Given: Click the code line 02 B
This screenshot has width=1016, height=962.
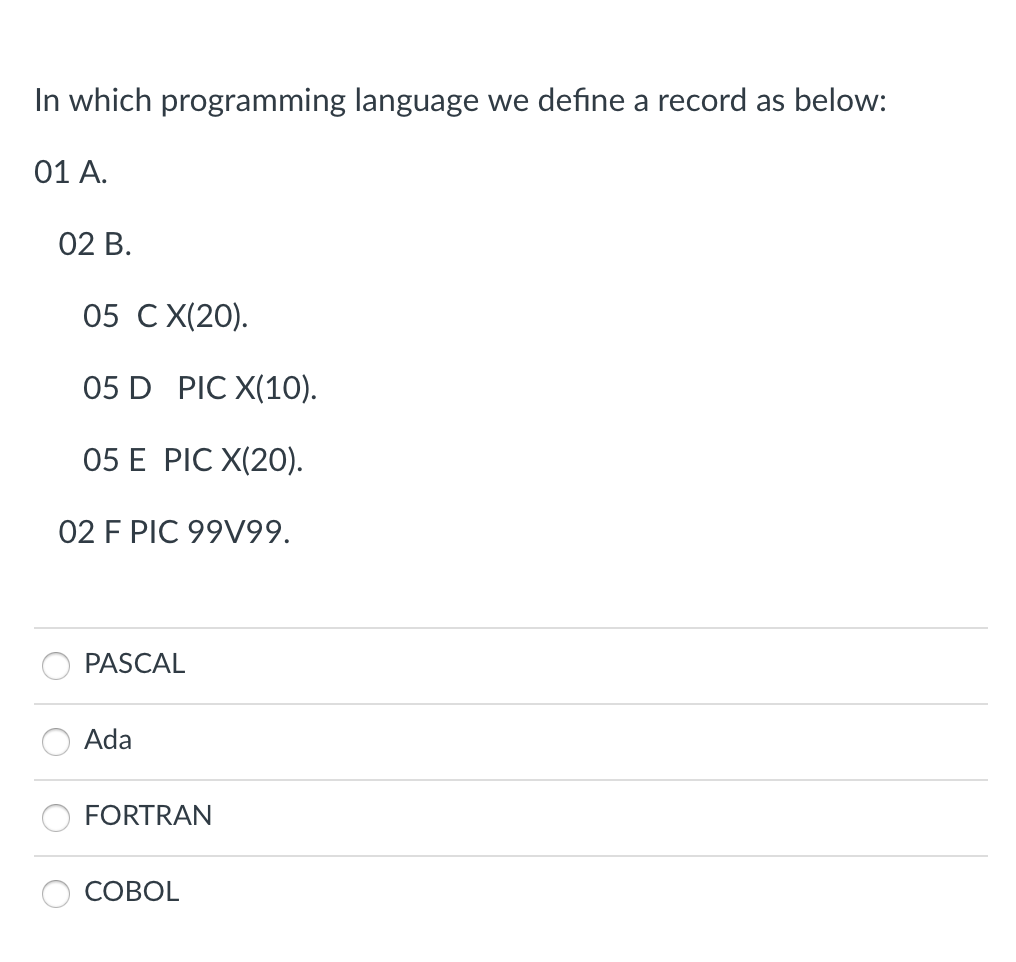Looking at the screenshot, I should click(x=94, y=245).
